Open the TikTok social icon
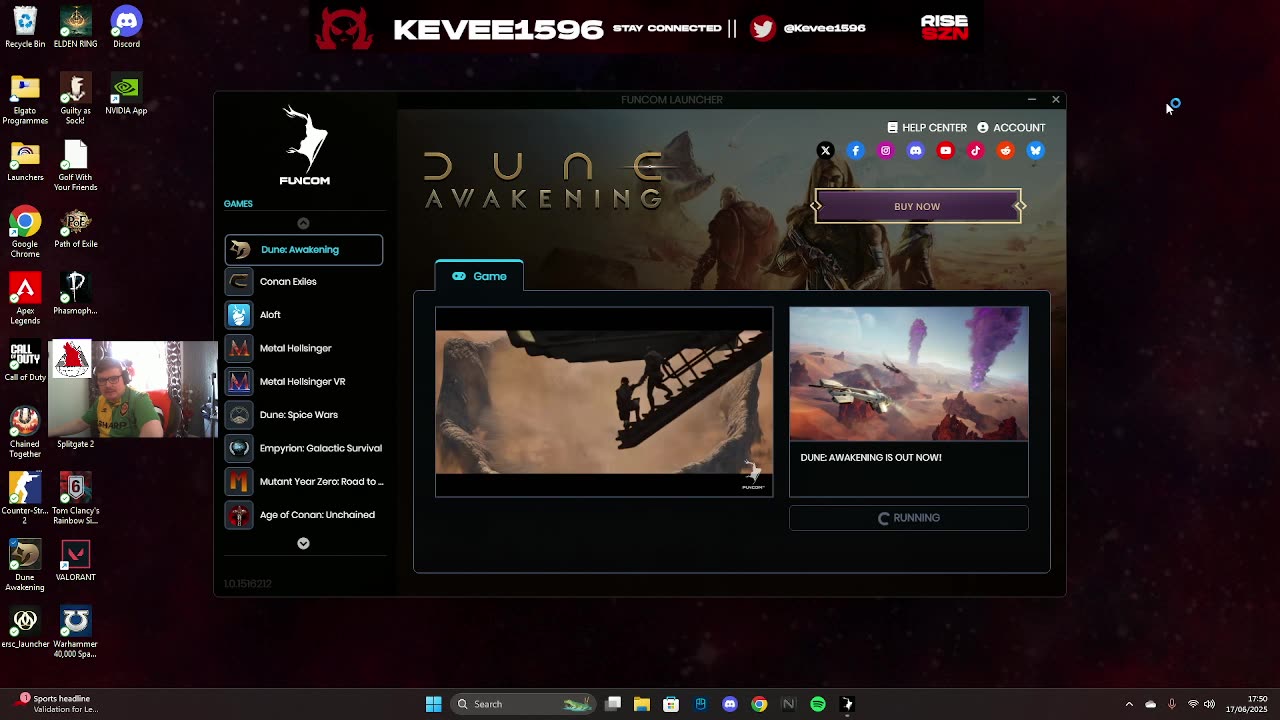 pyautogui.click(x=975, y=150)
